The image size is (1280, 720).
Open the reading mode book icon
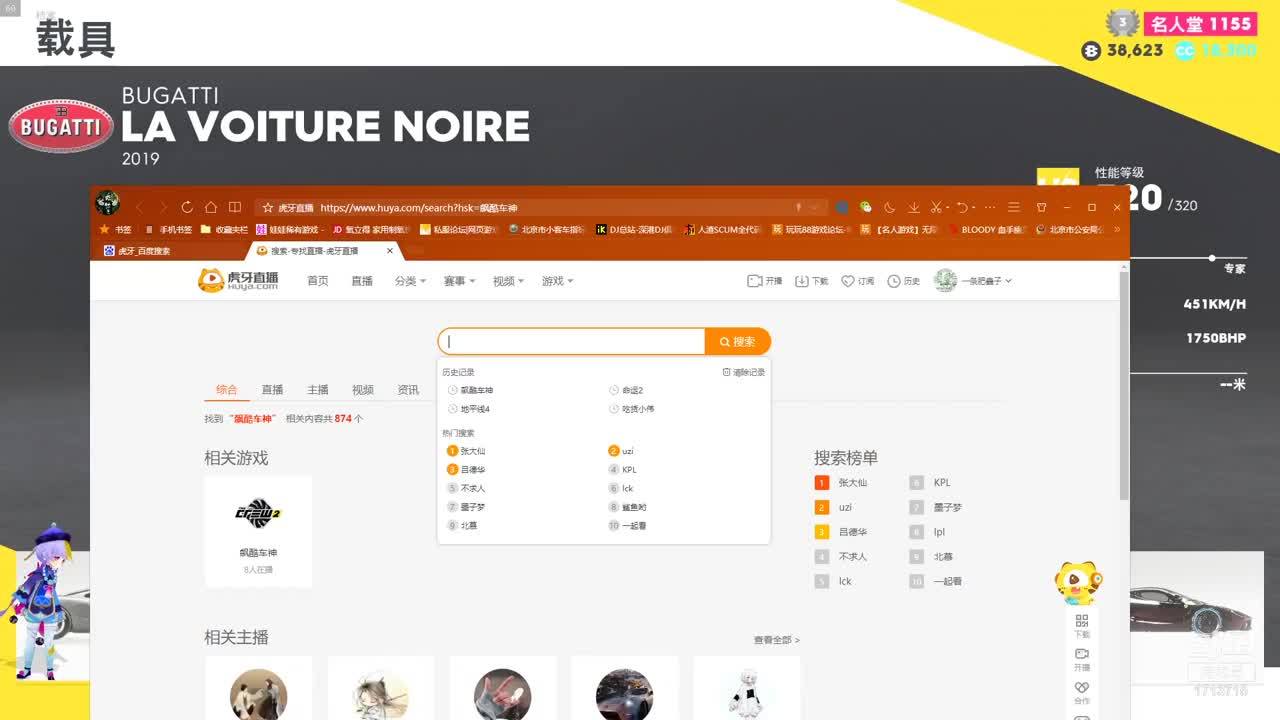(x=235, y=207)
